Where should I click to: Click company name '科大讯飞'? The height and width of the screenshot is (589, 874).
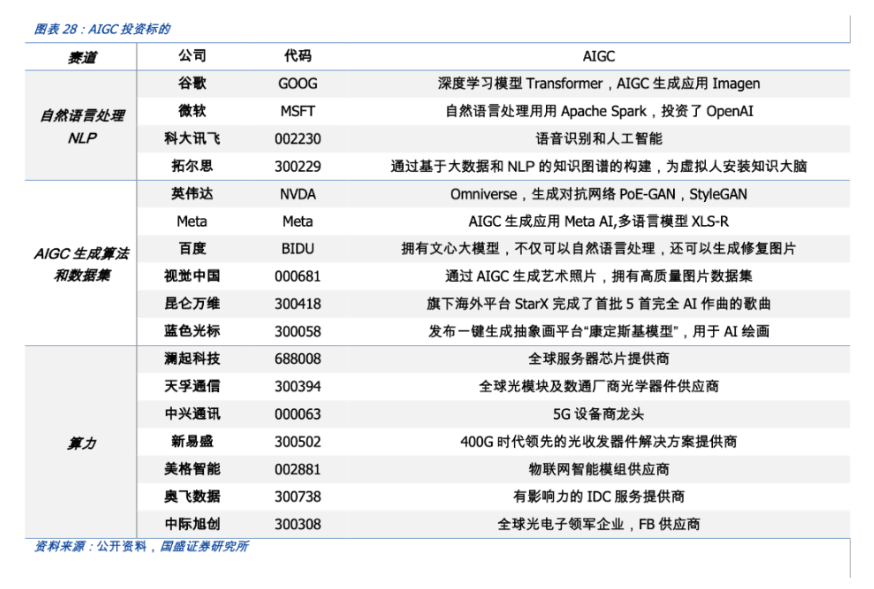[x=192, y=138]
